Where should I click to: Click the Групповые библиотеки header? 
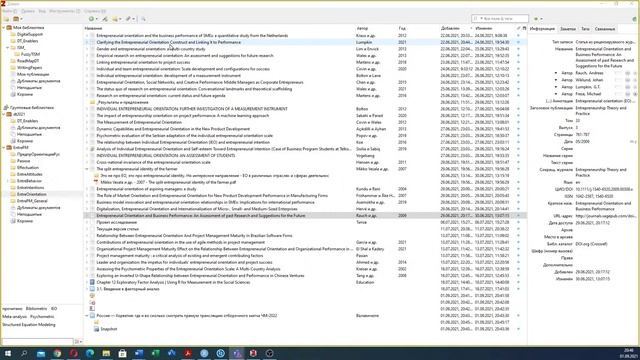tap(31, 108)
